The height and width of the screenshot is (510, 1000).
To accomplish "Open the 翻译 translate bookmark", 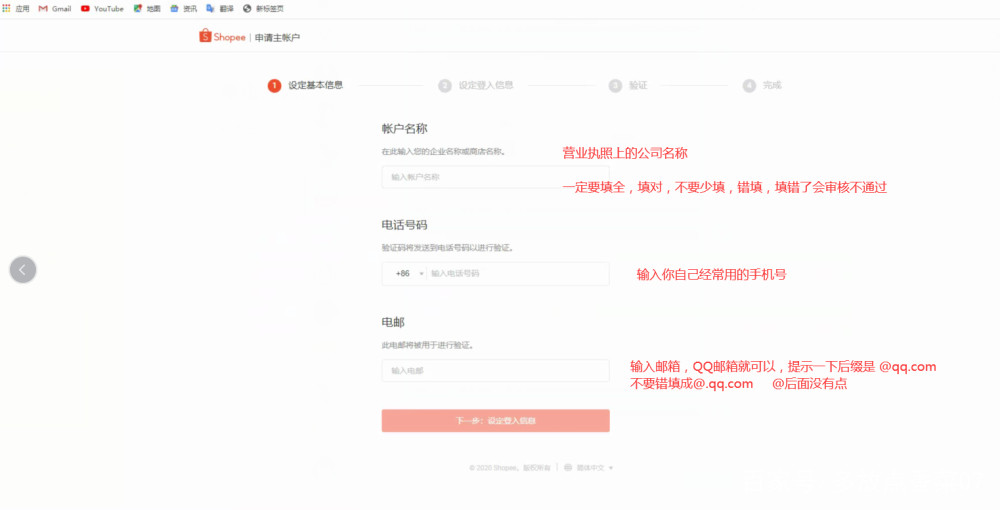I will click(220, 9).
